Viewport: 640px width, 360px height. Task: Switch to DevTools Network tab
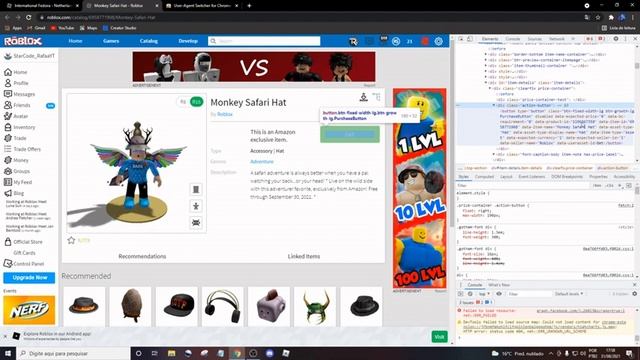click(x=557, y=39)
